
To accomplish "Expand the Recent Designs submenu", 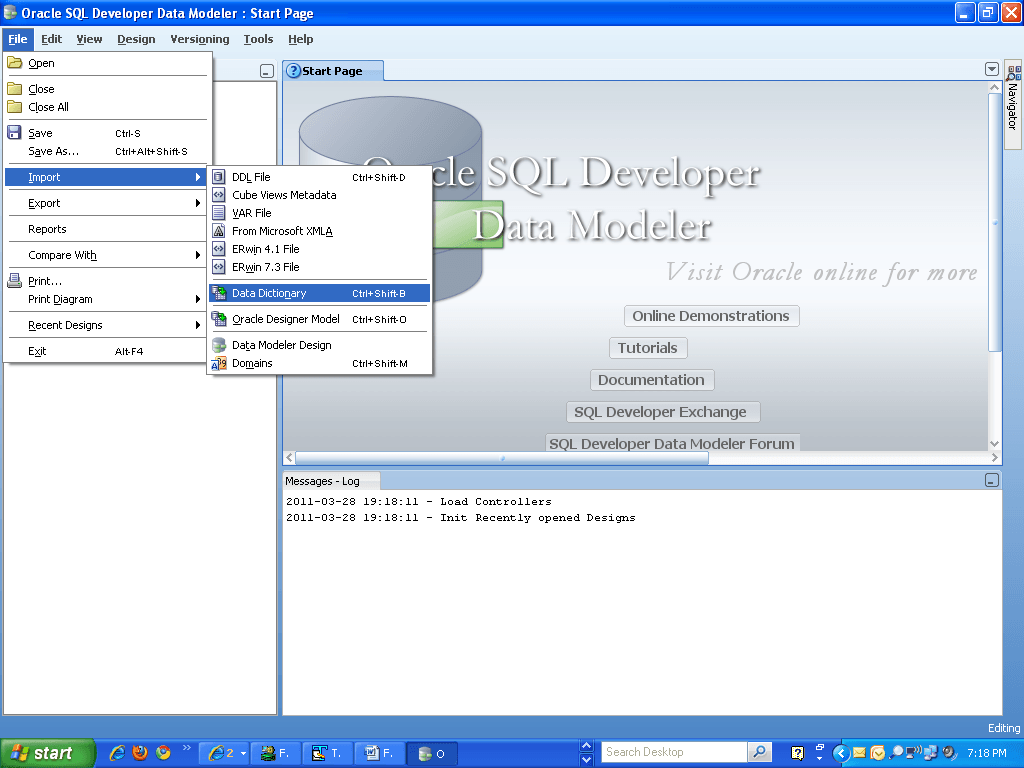I will click(x=107, y=325).
